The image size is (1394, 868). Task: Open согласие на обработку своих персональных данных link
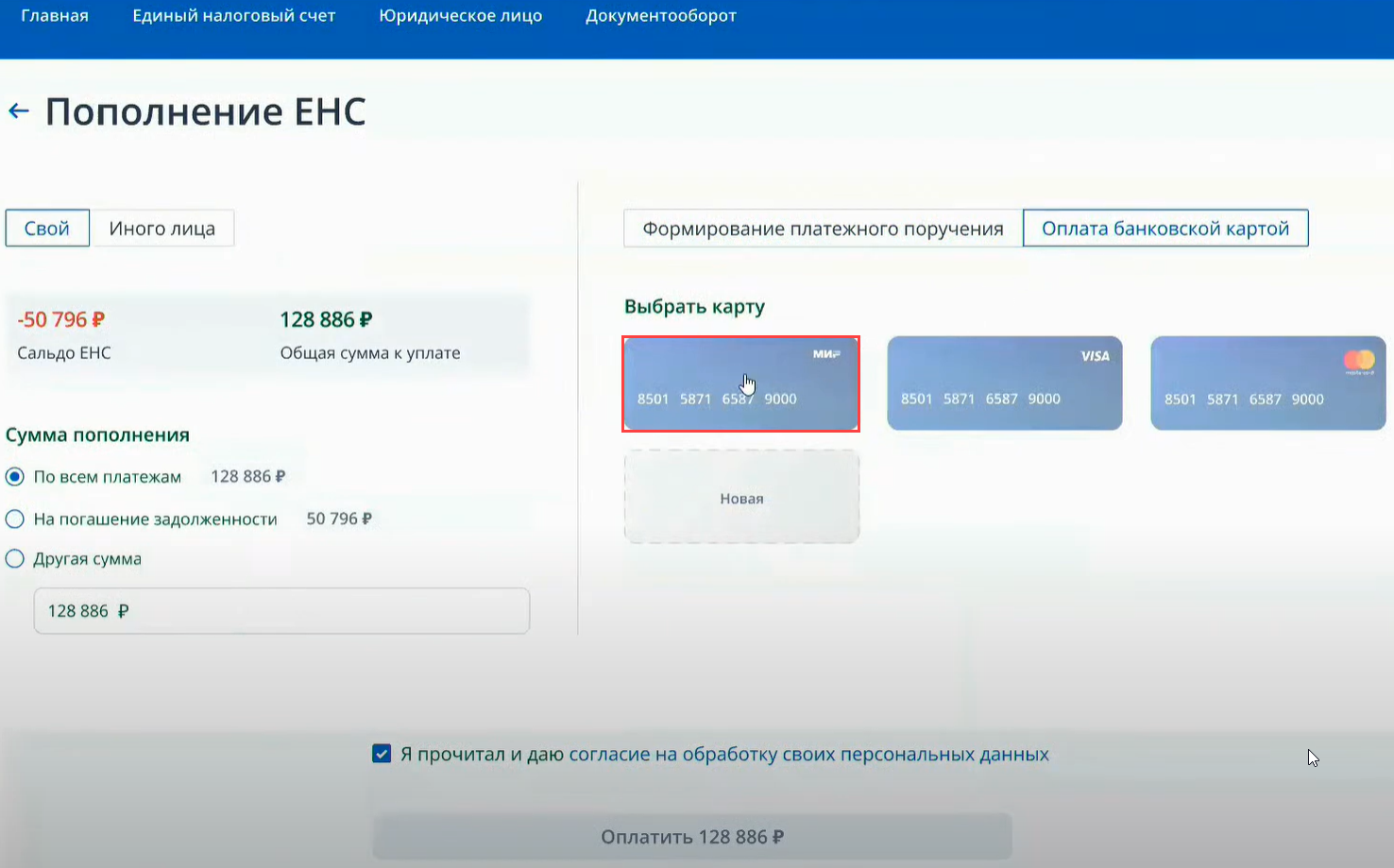point(808,755)
